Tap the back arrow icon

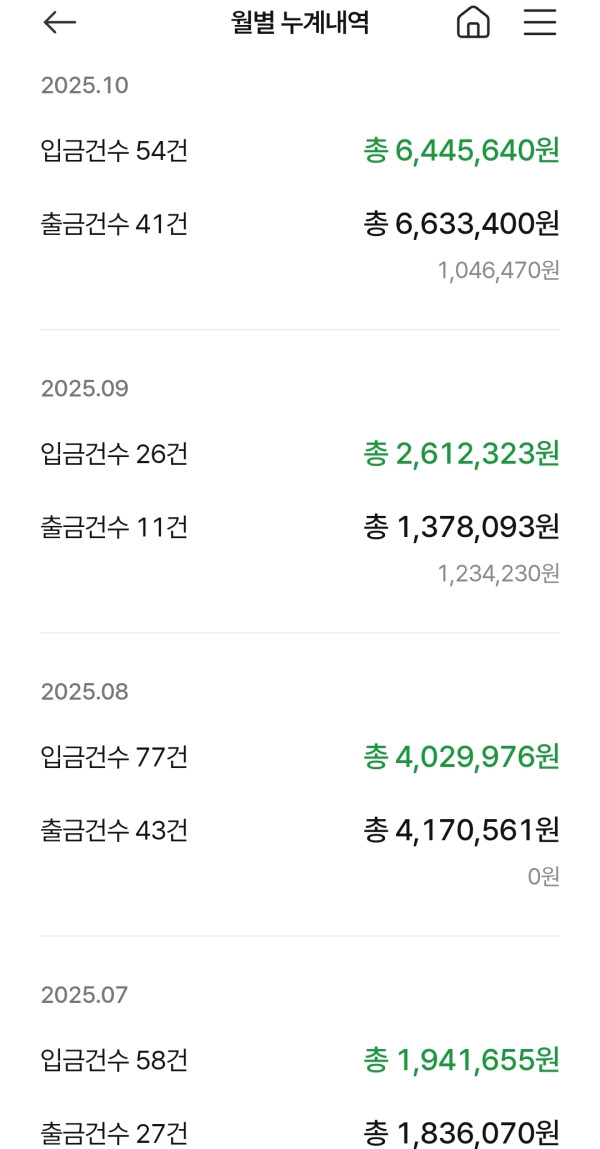(60, 24)
